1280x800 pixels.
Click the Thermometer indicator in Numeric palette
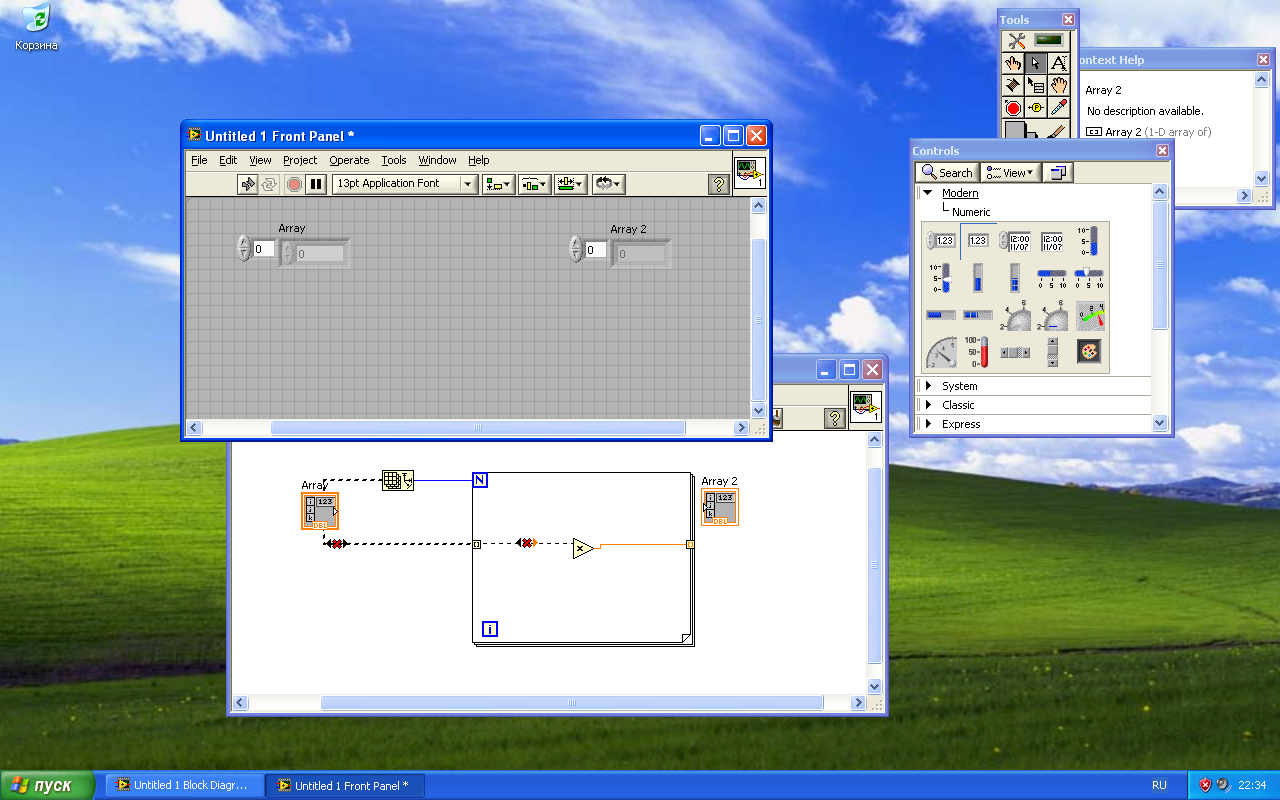pos(978,353)
